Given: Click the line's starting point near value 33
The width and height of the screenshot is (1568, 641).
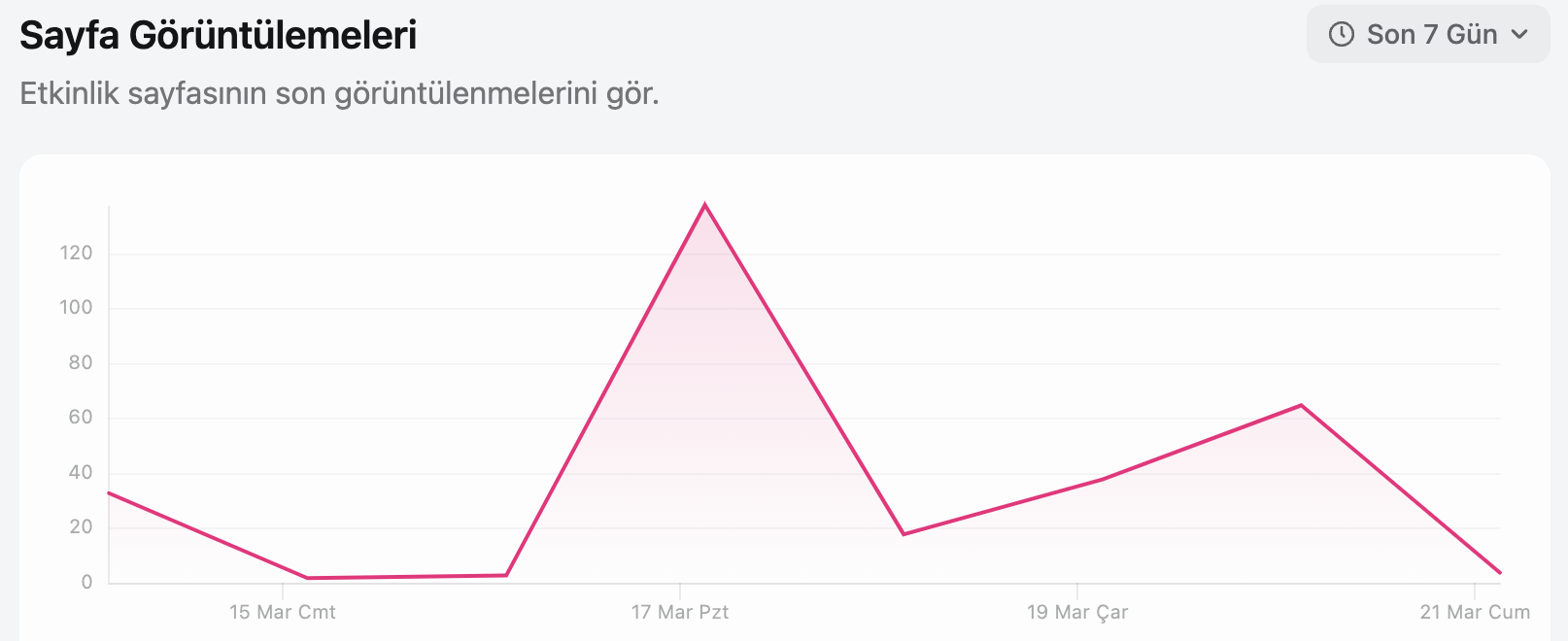Looking at the screenshot, I should tap(110, 493).
